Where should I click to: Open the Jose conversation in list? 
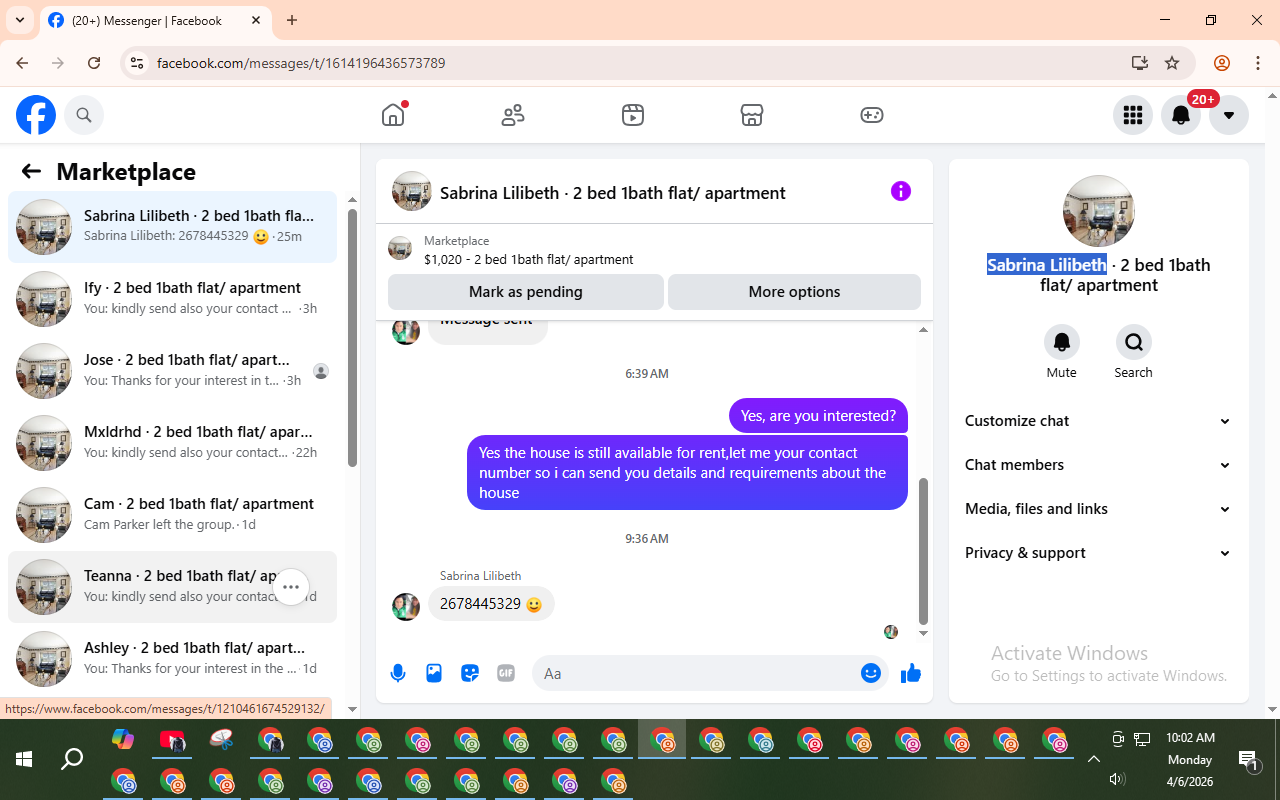point(173,371)
